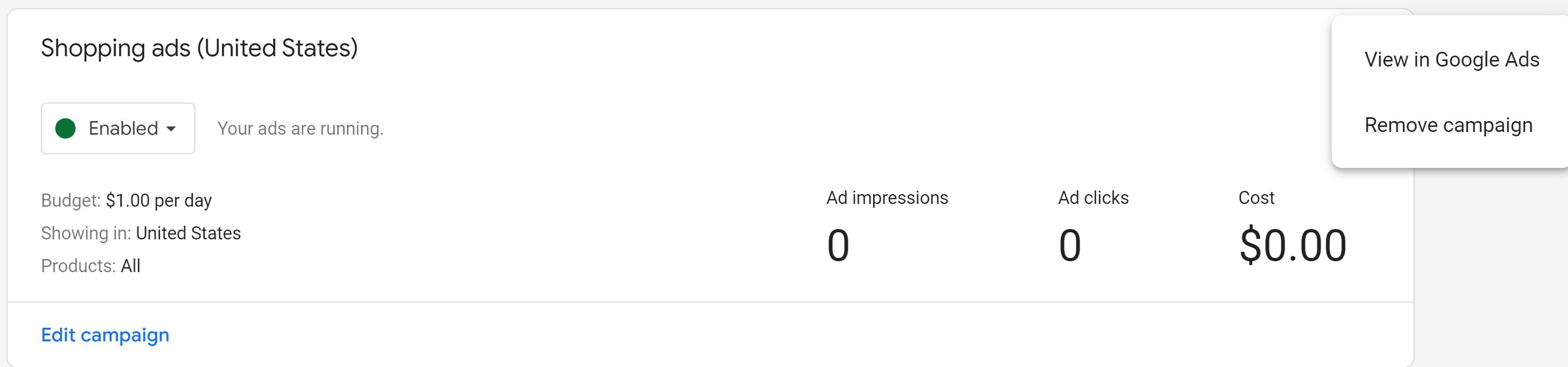Open the Edit campaign link

105,335
